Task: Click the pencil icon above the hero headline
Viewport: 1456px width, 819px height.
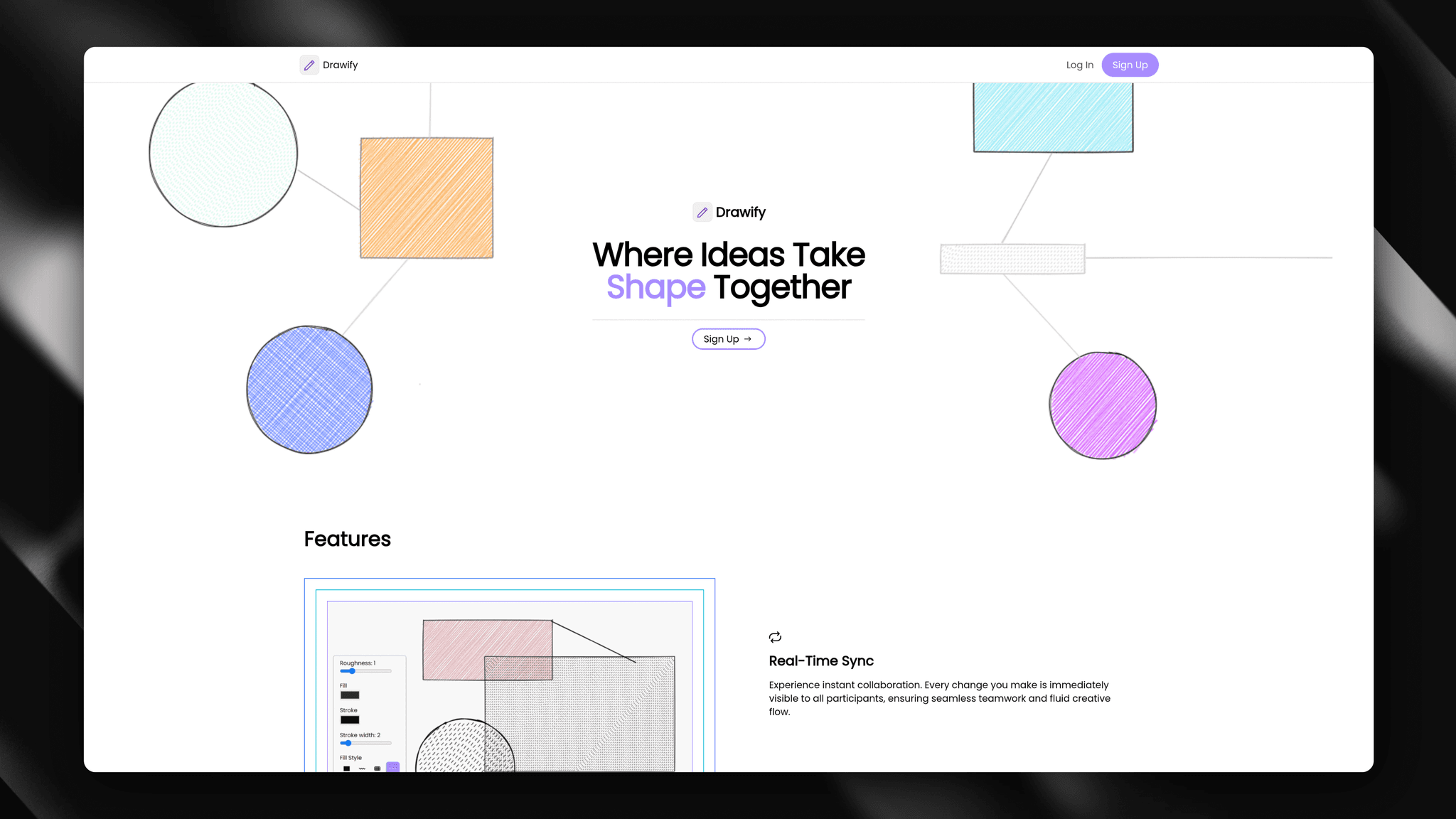Action: click(702, 212)
